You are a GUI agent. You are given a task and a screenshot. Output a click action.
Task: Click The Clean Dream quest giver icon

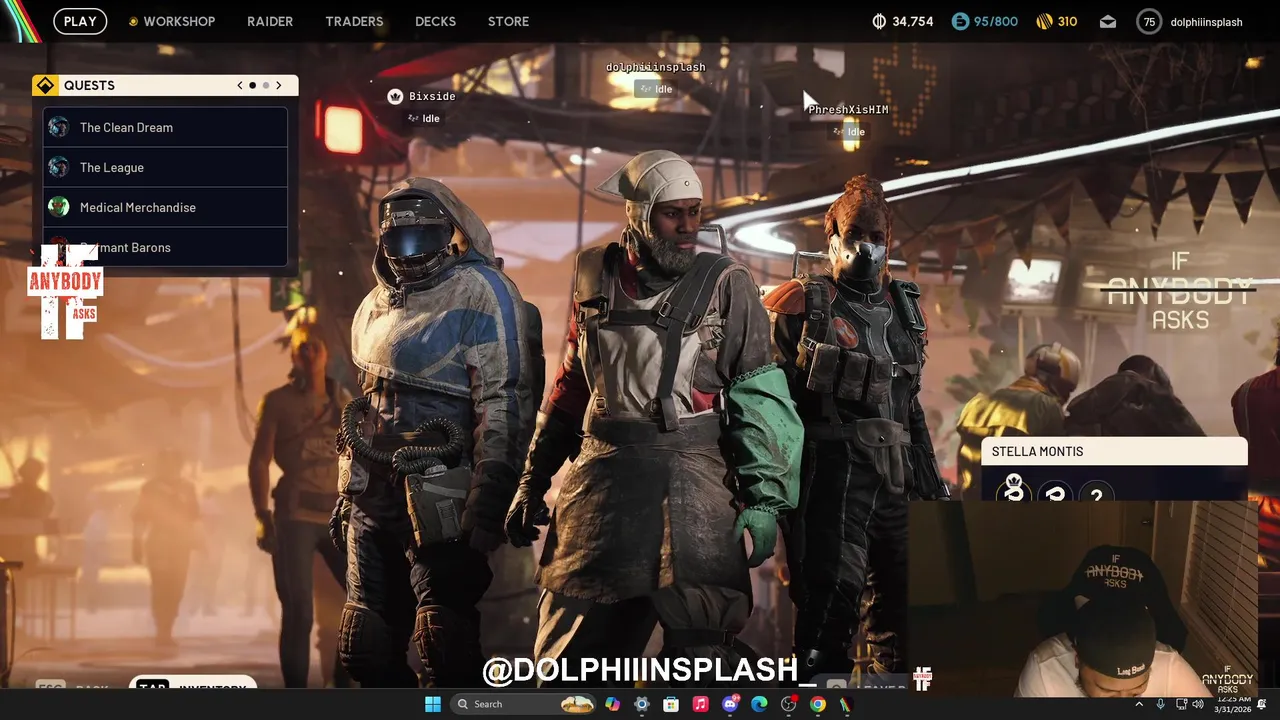[59, 127]
